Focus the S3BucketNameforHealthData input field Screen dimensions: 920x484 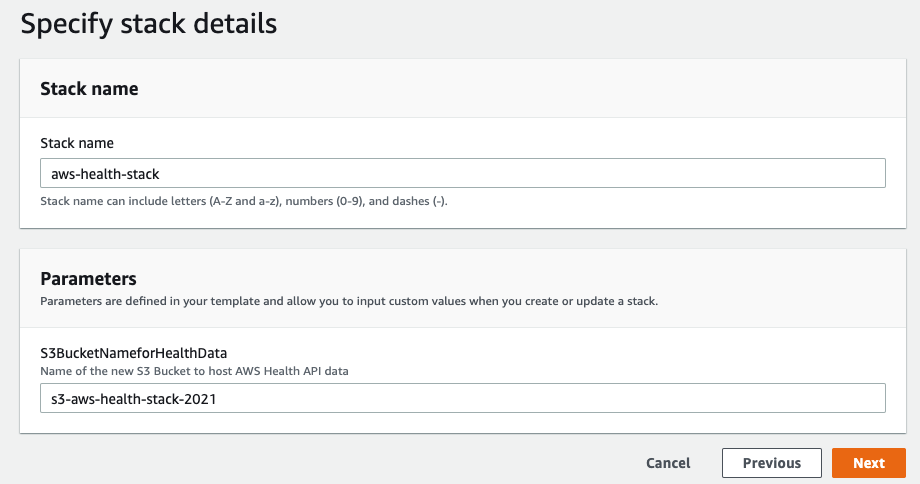tap(462, 398)
